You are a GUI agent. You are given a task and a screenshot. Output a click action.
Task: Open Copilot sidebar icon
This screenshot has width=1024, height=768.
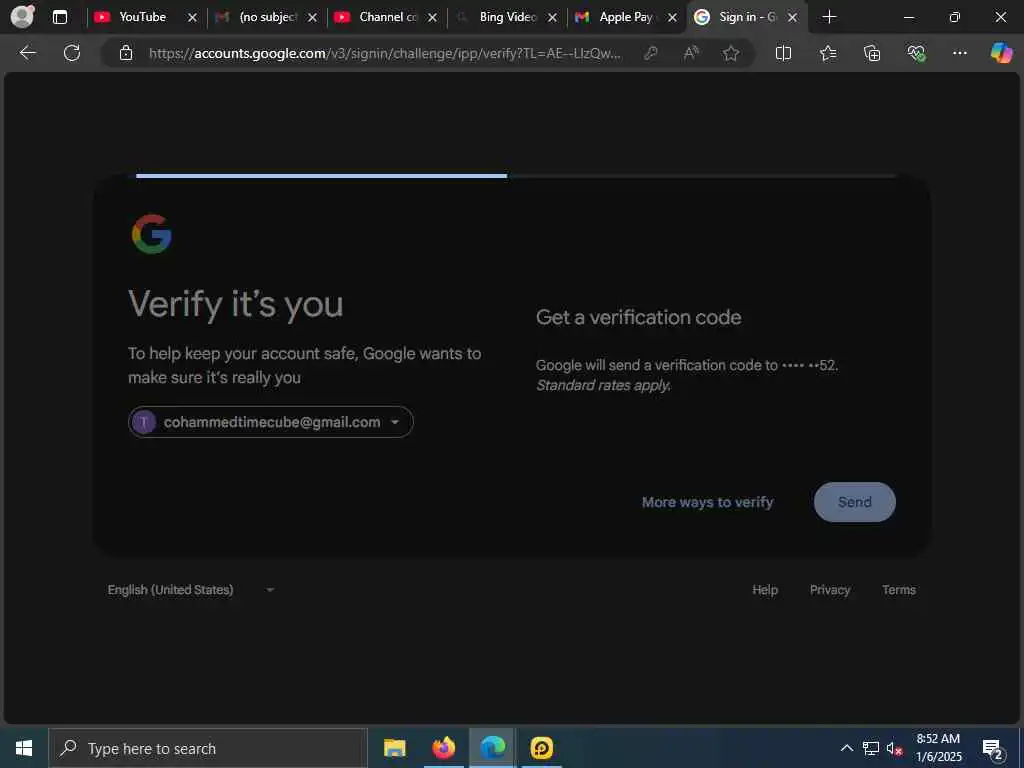click(1001, 52)
